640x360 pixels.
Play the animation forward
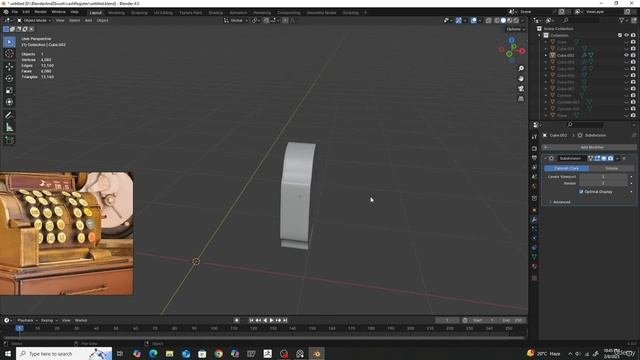click(271, 320)
